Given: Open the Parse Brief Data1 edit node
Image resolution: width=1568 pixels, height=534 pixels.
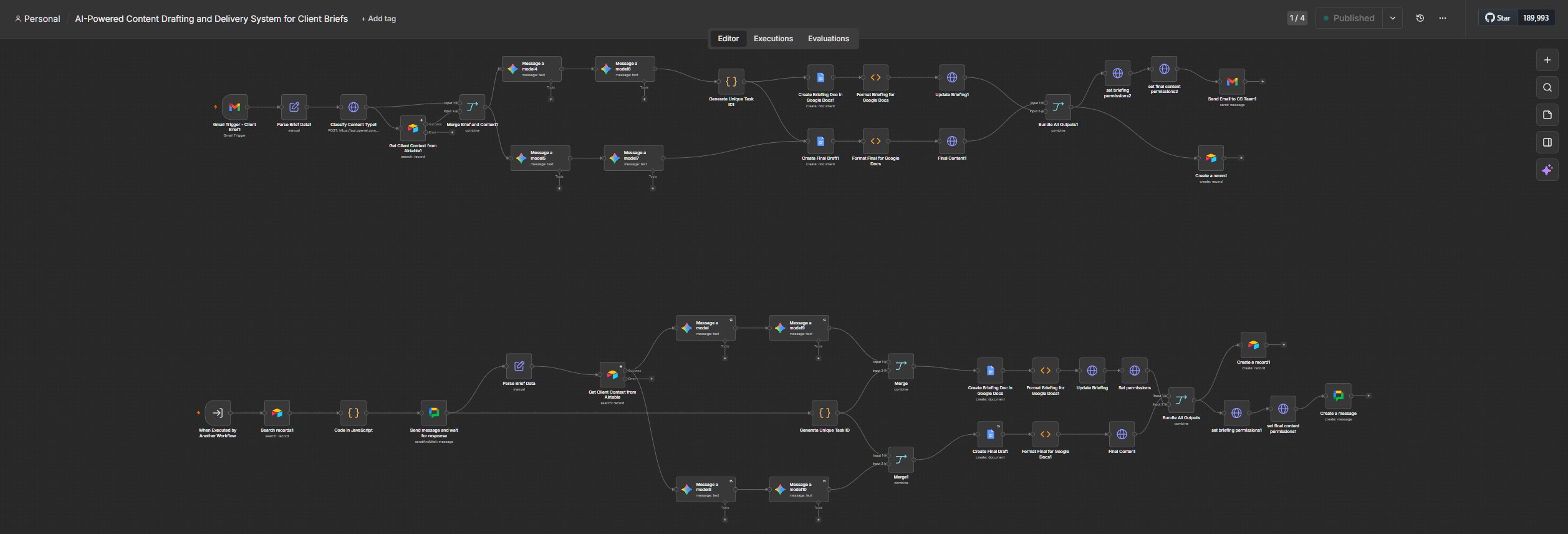Looking at the screenshot, I should click(x=294, y=107).
